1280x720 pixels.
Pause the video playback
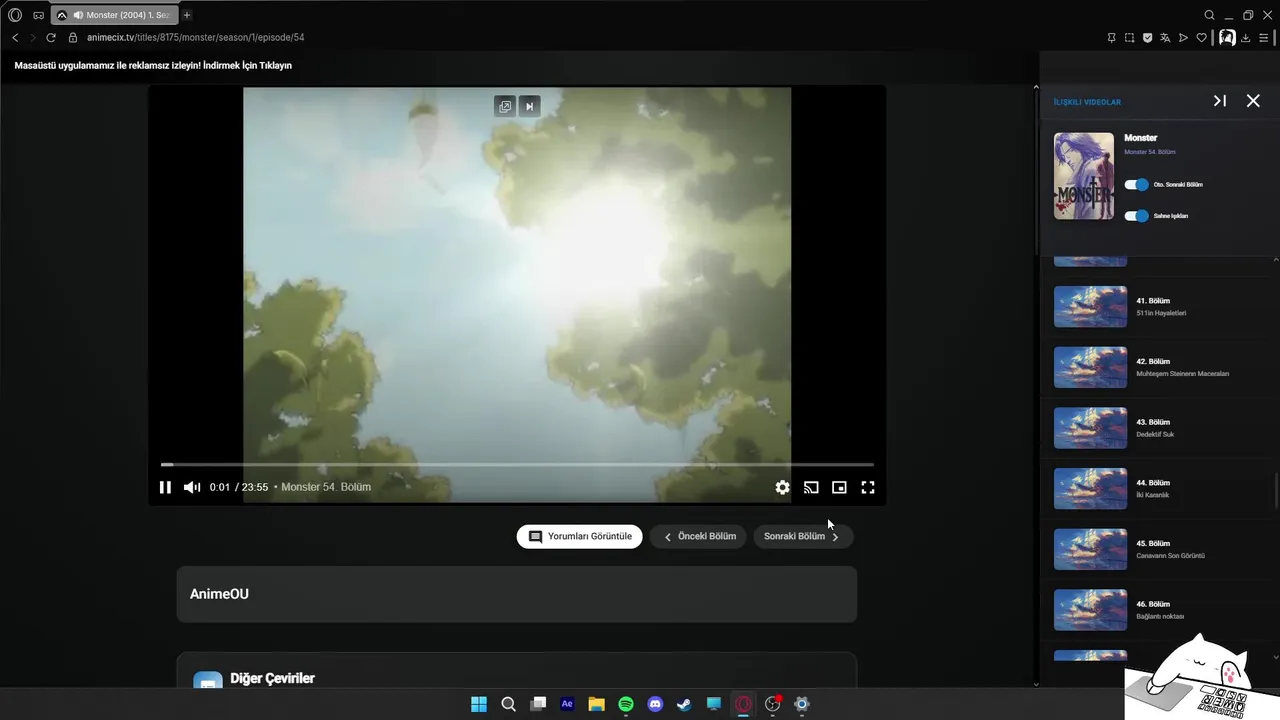tap(165, 487)
